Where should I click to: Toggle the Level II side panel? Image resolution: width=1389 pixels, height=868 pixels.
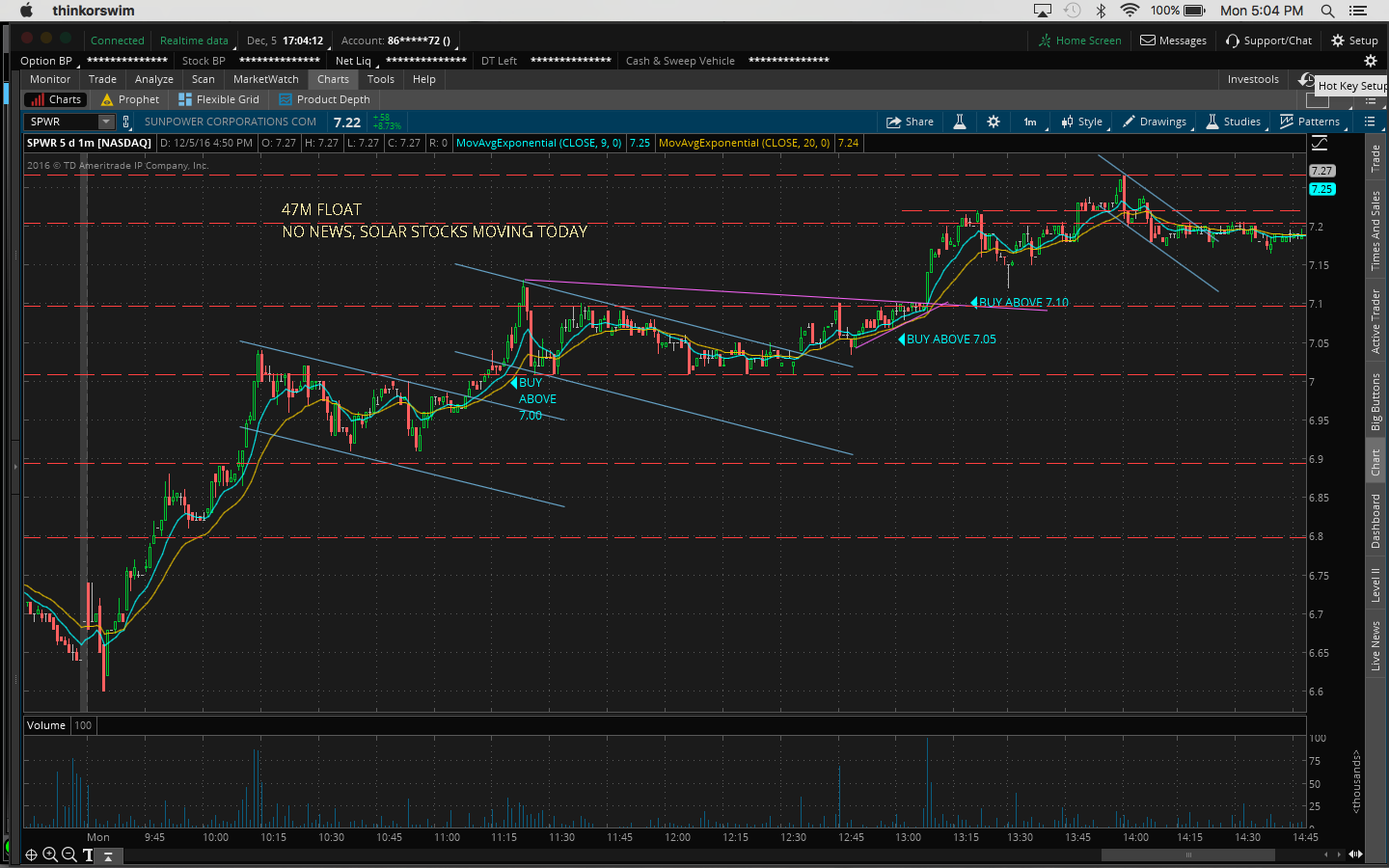1376,584
